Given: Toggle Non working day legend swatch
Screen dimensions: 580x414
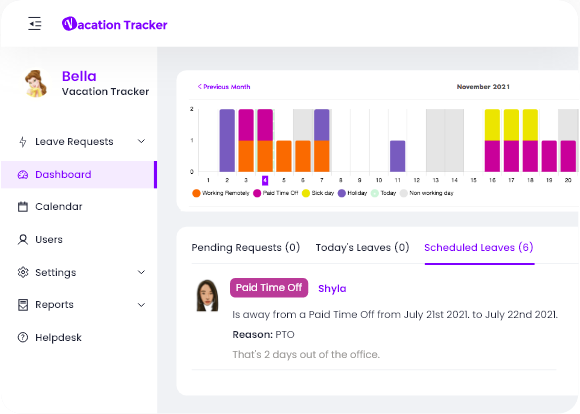Looking at the screenshot, I should 404,193.
